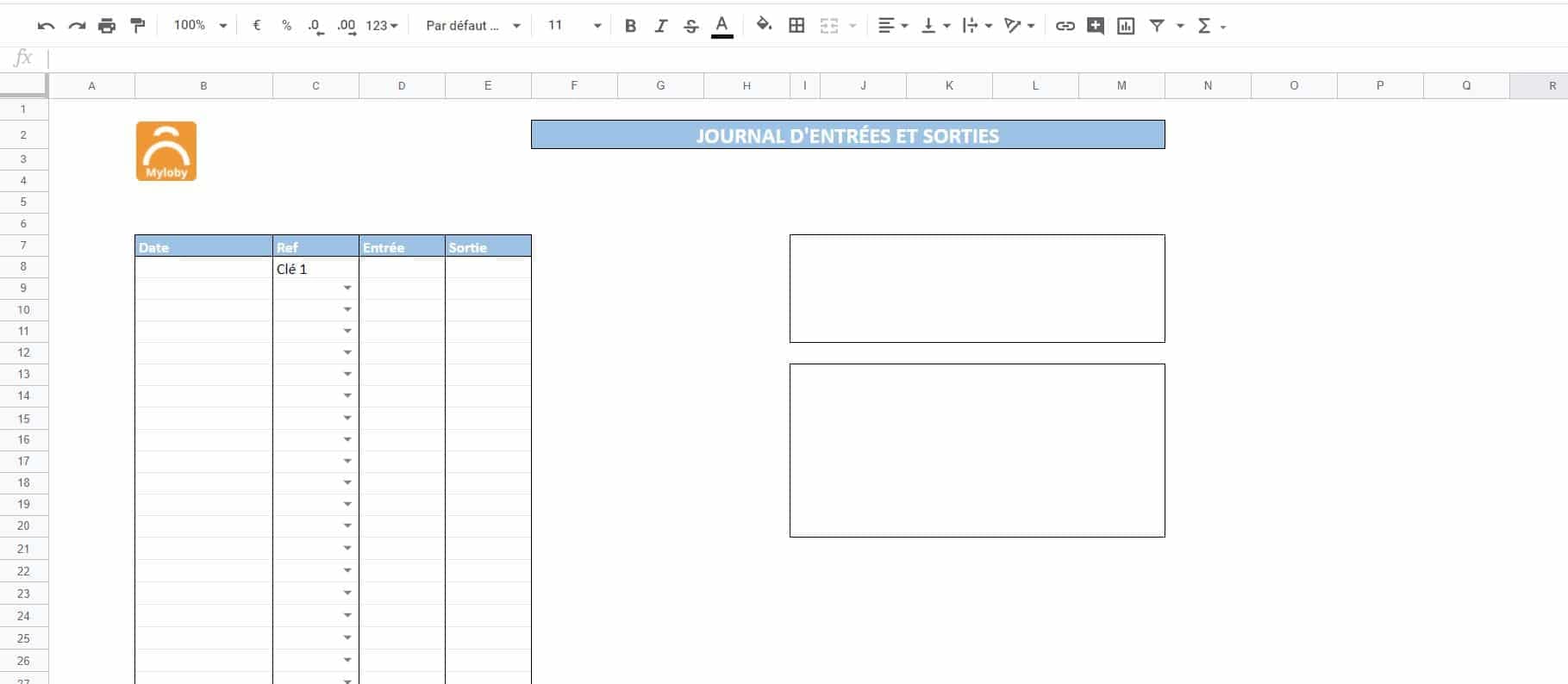The height and width of the screenshot is (684, 1568).
Task: Print the spreadsheet using the printer icon
Action: click(107, 26)
